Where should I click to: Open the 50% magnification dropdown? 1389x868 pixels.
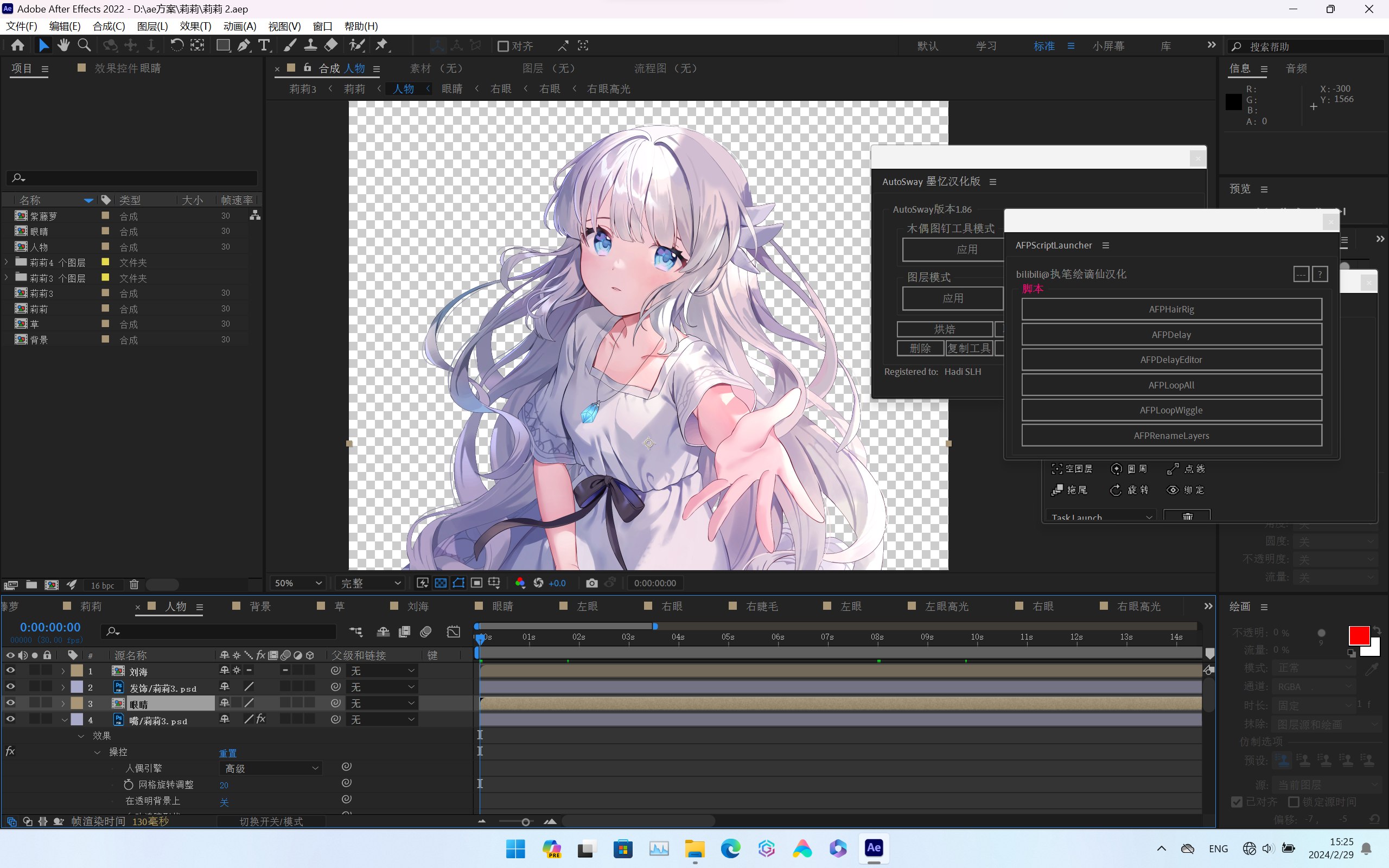pyautogui.click(x=298, y=583)
